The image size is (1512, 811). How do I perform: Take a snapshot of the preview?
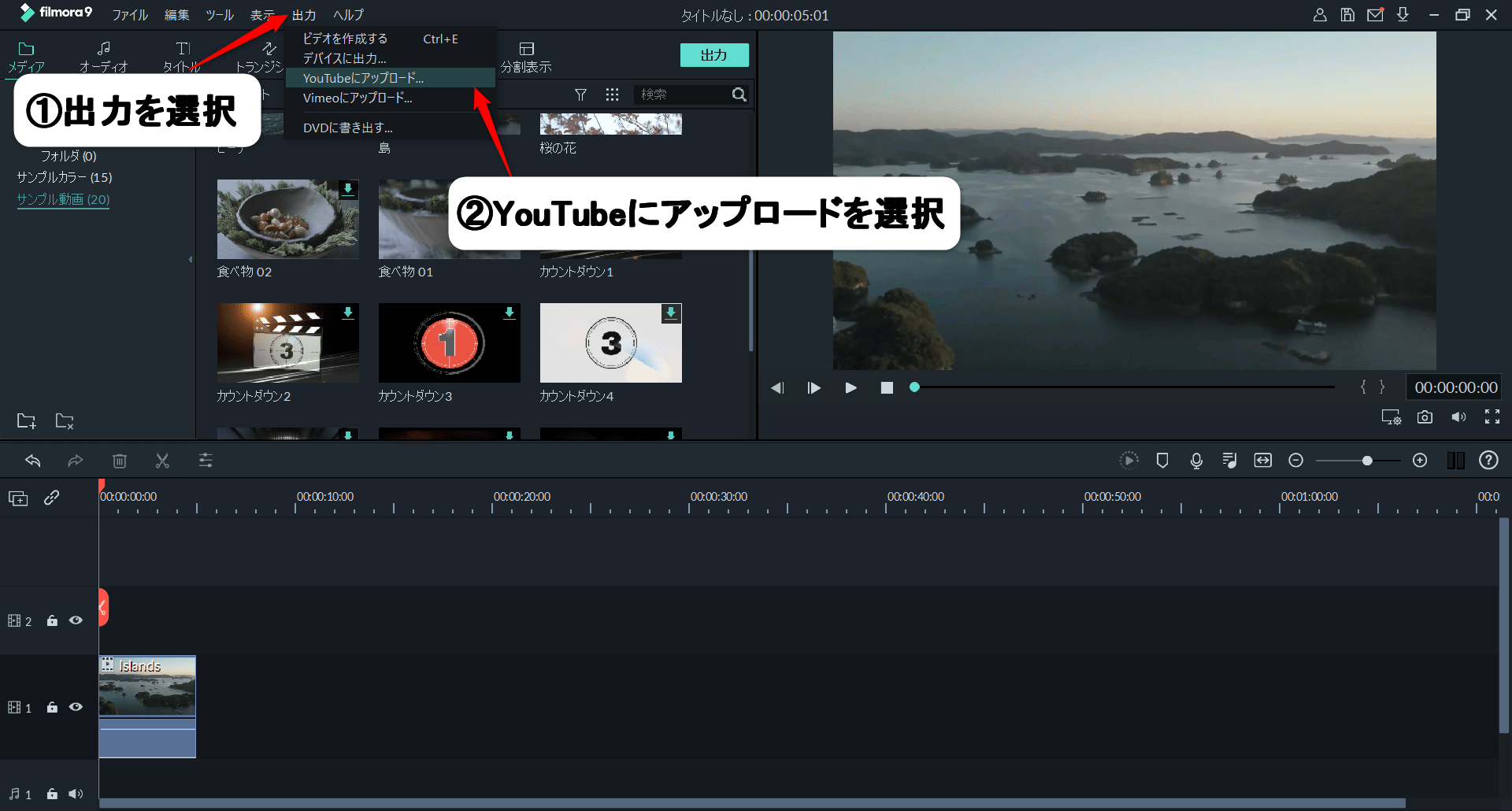pos(1425,417)
